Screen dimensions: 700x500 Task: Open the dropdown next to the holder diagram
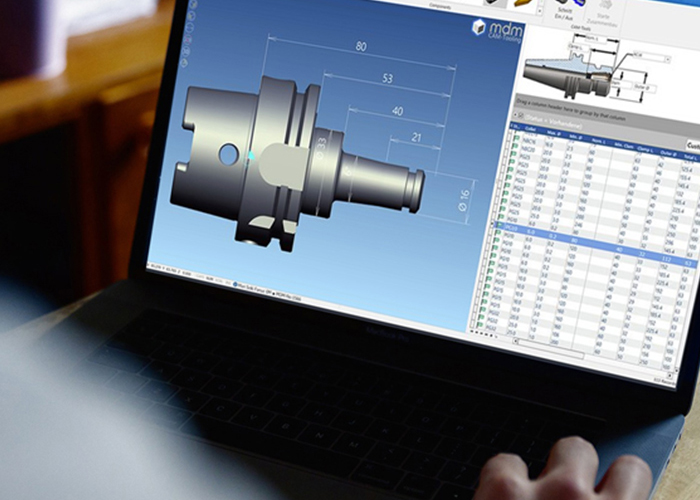666,60
